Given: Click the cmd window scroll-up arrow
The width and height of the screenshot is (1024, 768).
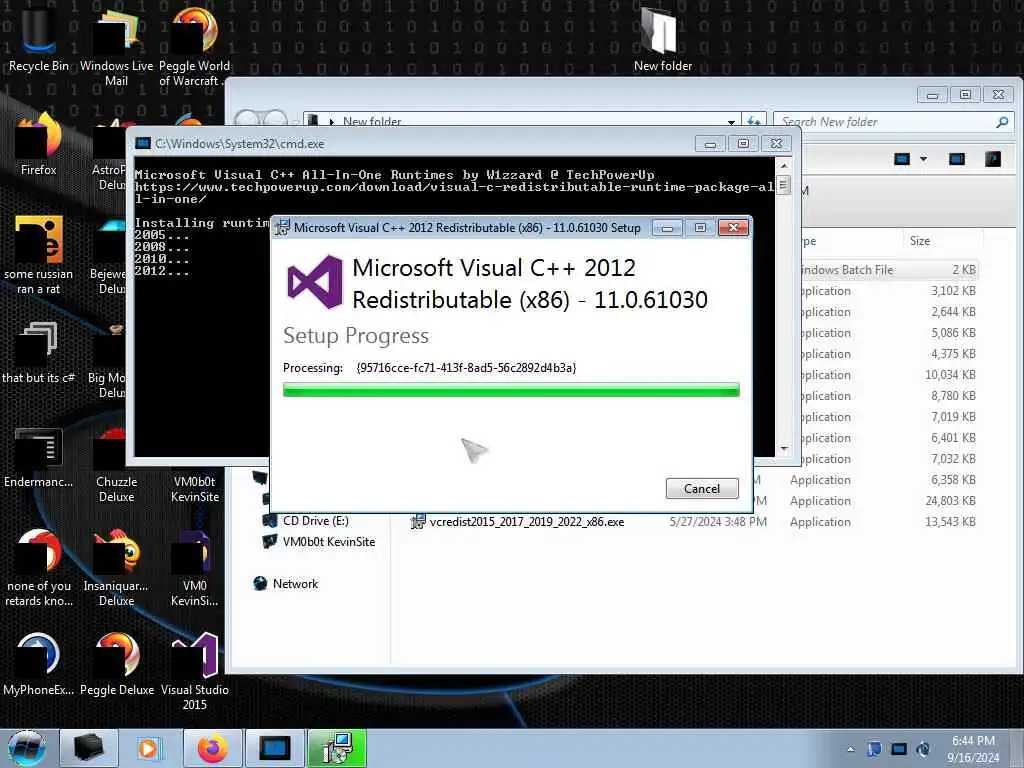Looking at the screenshot, I should pyautogui.click(x=784, y=165).
